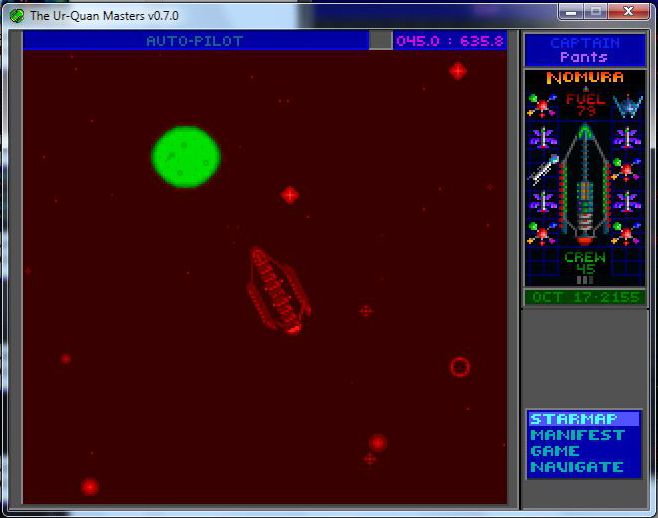Click the flagship diagram in the status panel

(585, 185)
